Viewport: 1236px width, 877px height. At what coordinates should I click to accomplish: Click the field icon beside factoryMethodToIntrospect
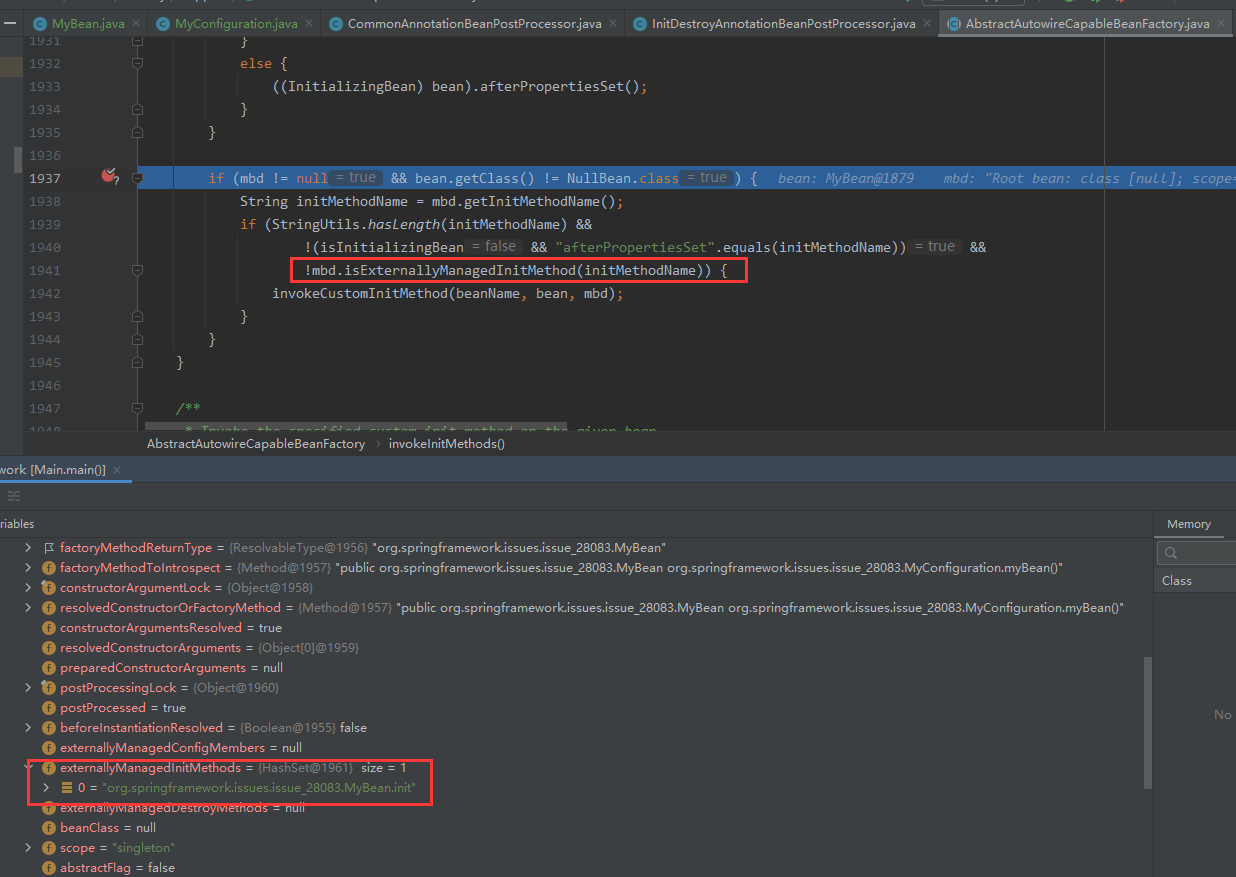(48, 568)
